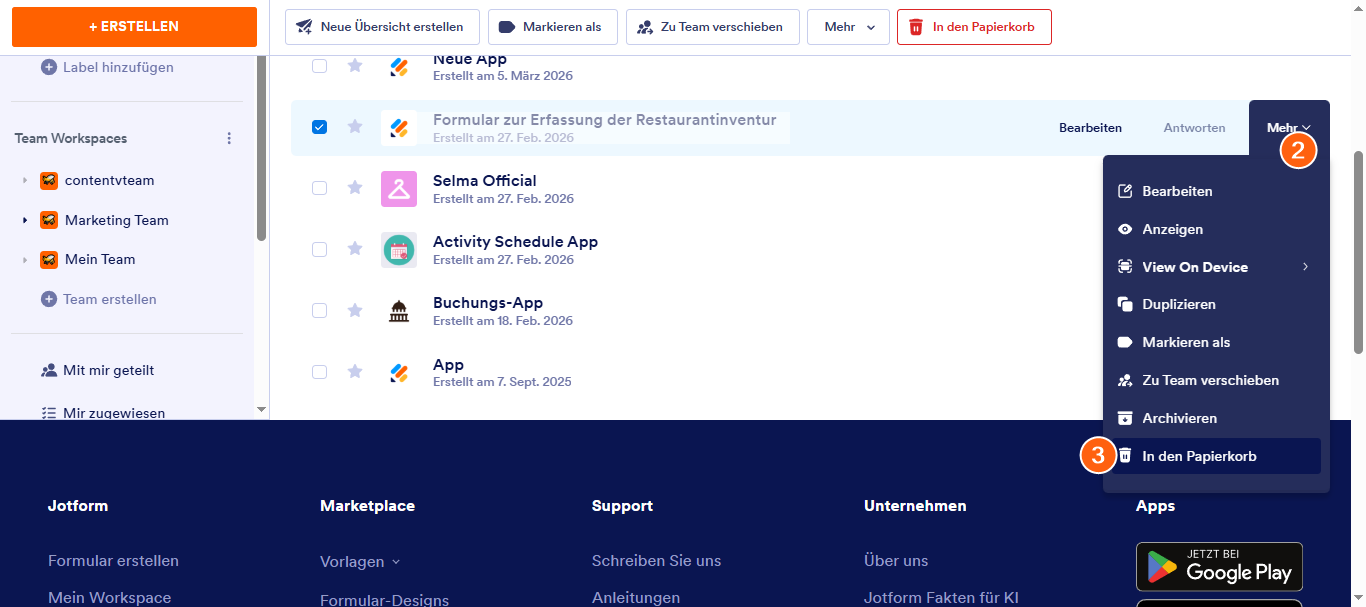Choose Archivieren from the context menu
This screenshot has width=1366, height=607.
(1216, 418)
